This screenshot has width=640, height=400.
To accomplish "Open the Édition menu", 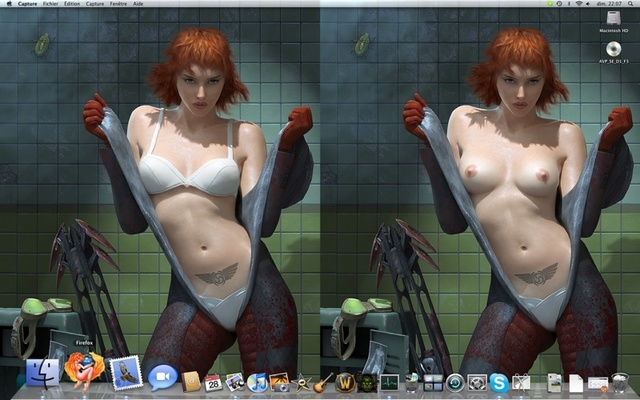I will [72, 4].
